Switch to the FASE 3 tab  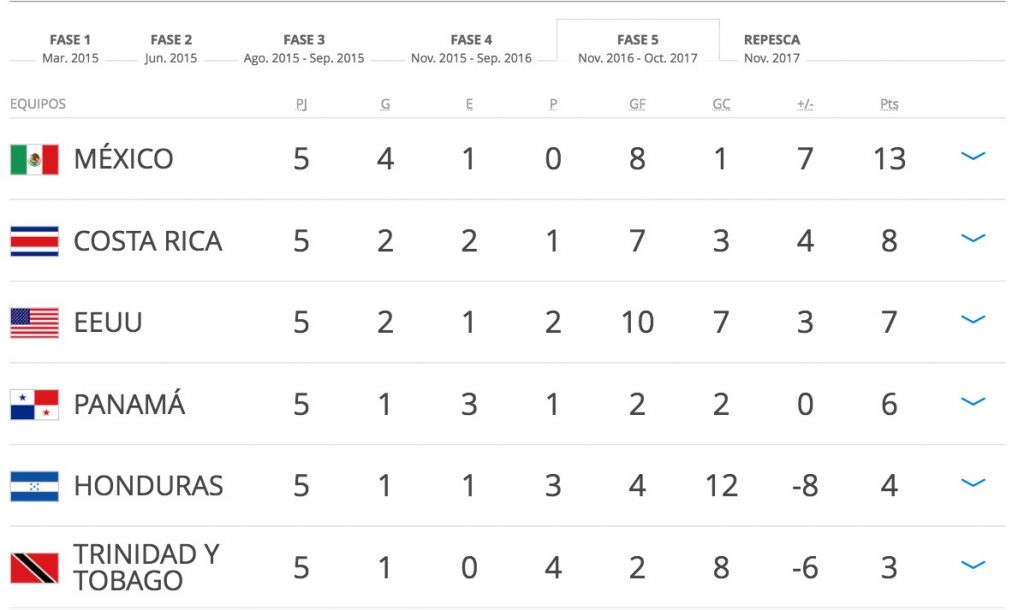(x=305, y=40)
